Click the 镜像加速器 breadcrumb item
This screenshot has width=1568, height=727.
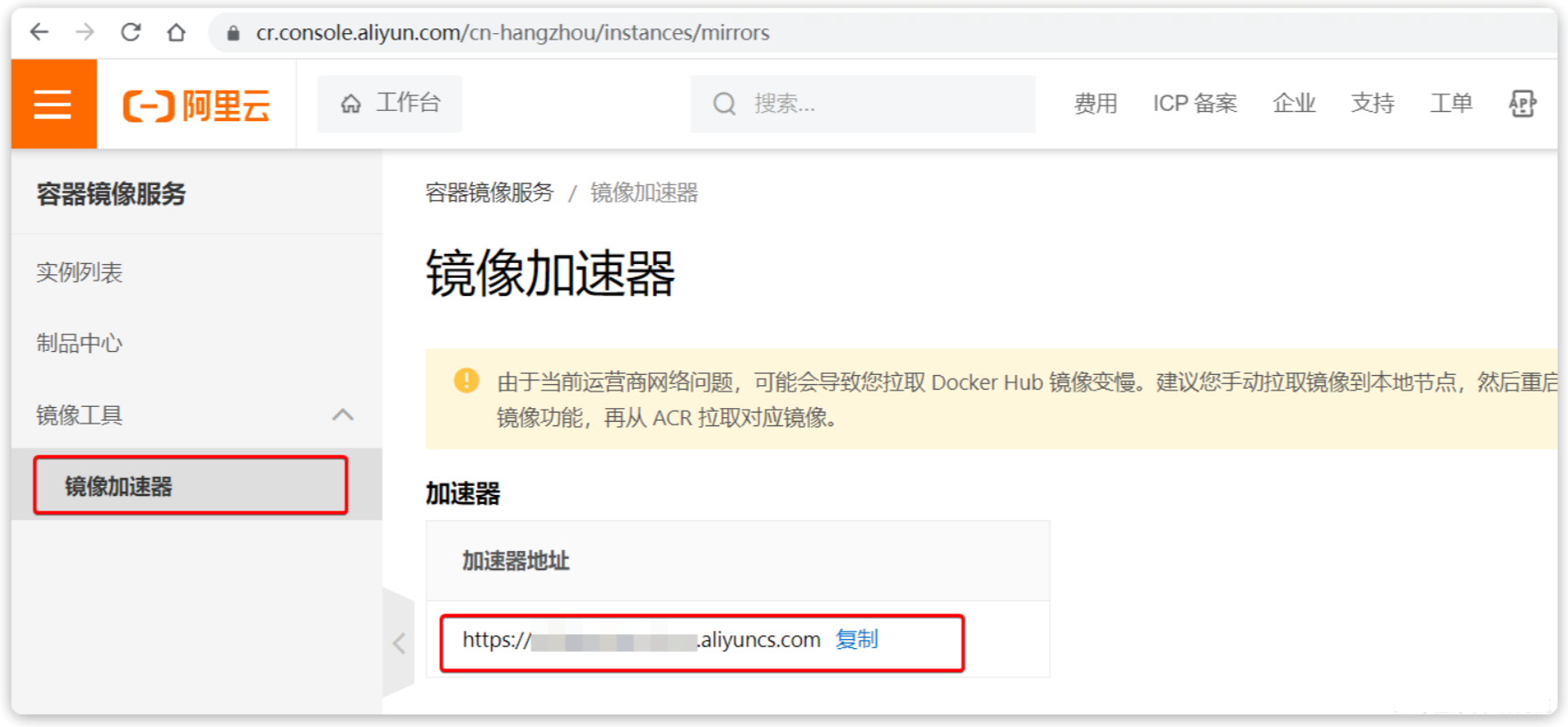pos(644,193)
